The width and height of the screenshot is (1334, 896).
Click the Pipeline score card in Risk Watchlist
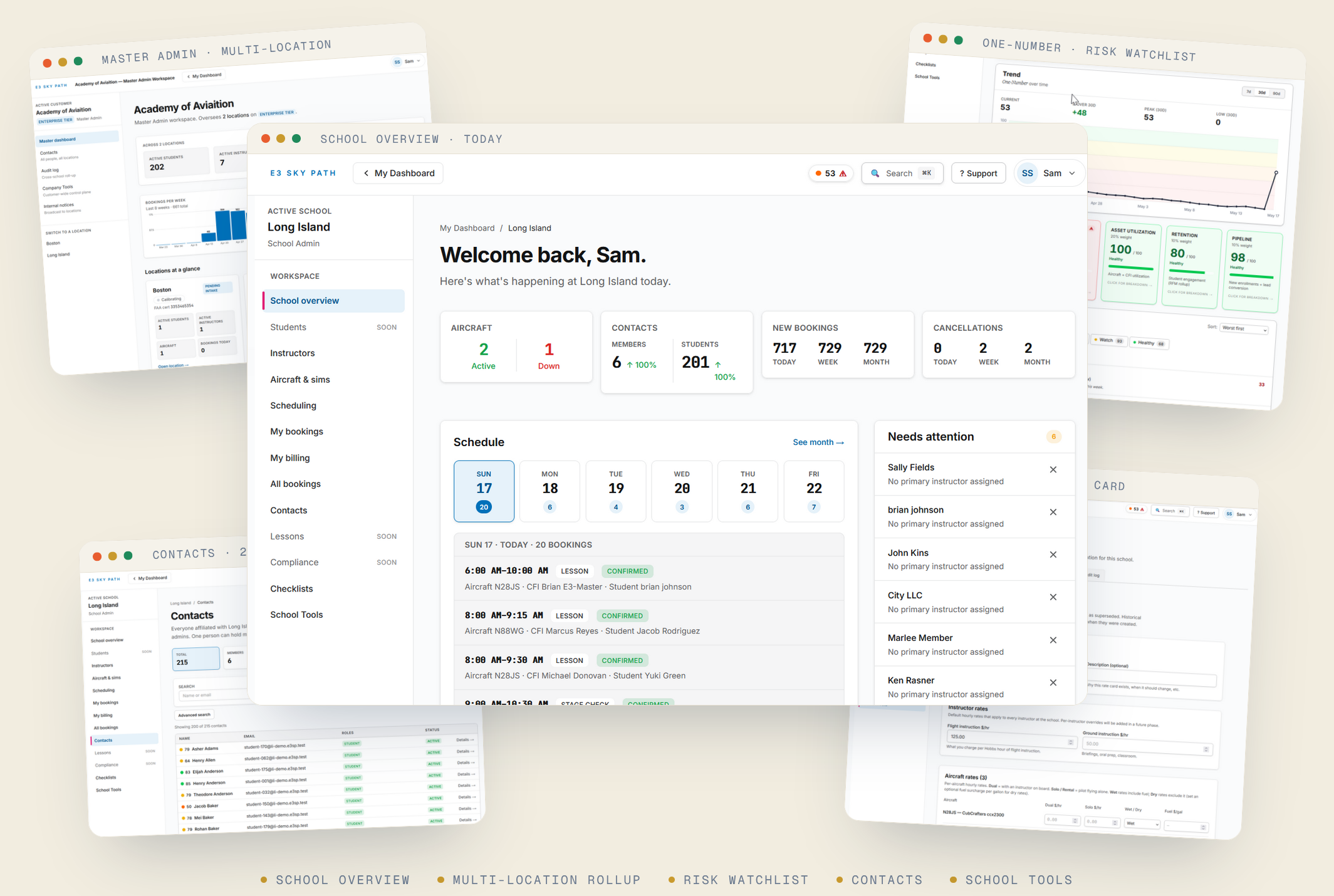click(1253, 271)
